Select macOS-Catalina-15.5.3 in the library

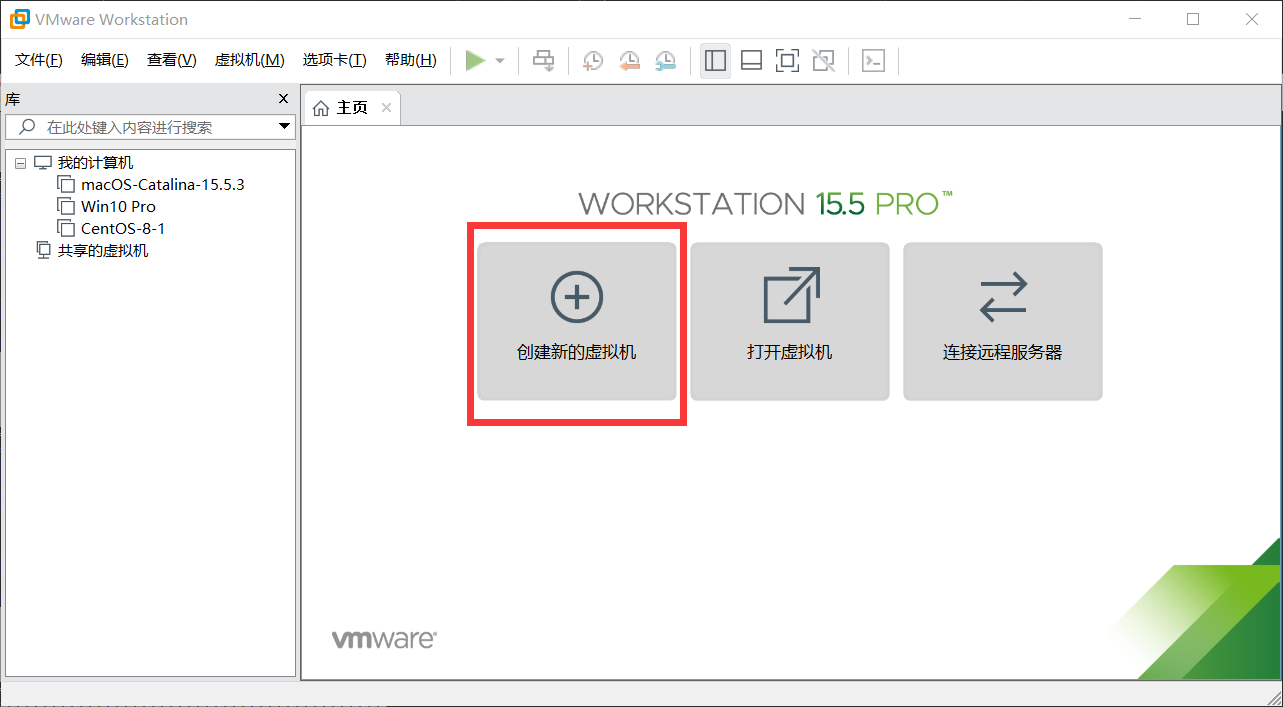tap(162, 185)
